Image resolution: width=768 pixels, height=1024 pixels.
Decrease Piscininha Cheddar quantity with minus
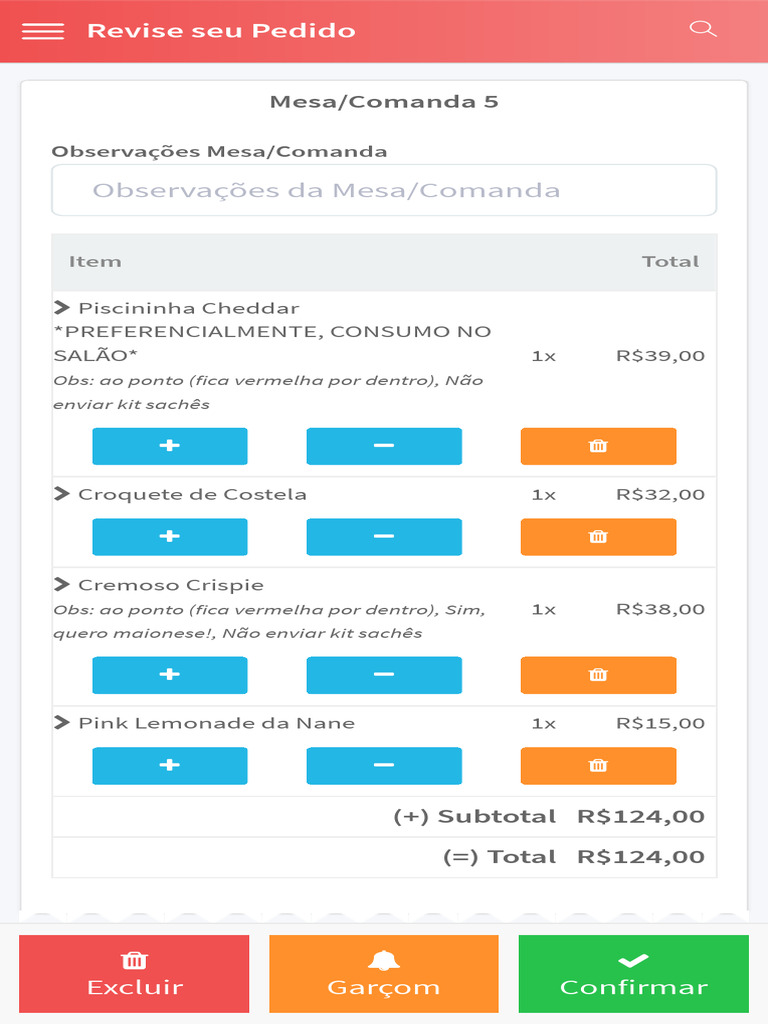click(384, 446)
